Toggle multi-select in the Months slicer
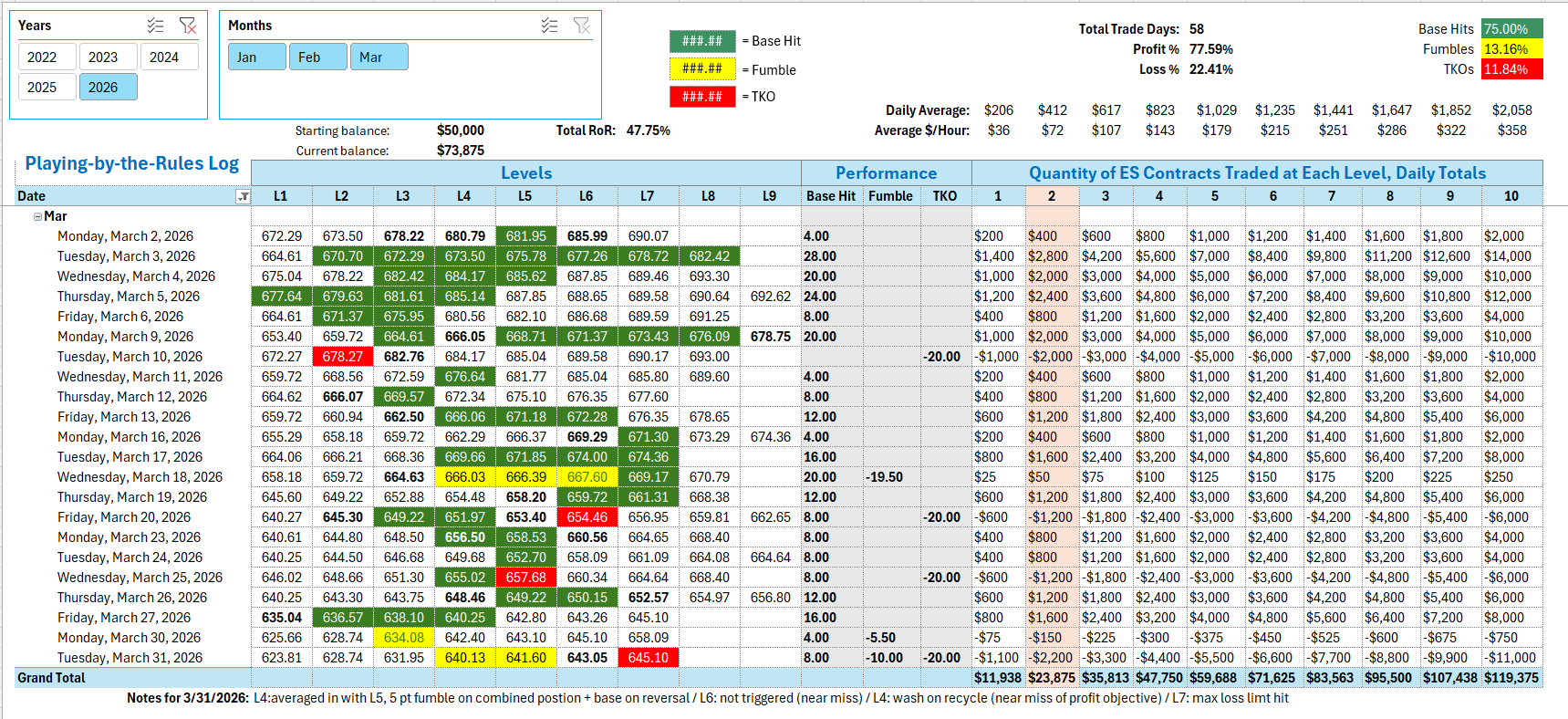This screenshot has height=719, width=1568. pos(549,26)
